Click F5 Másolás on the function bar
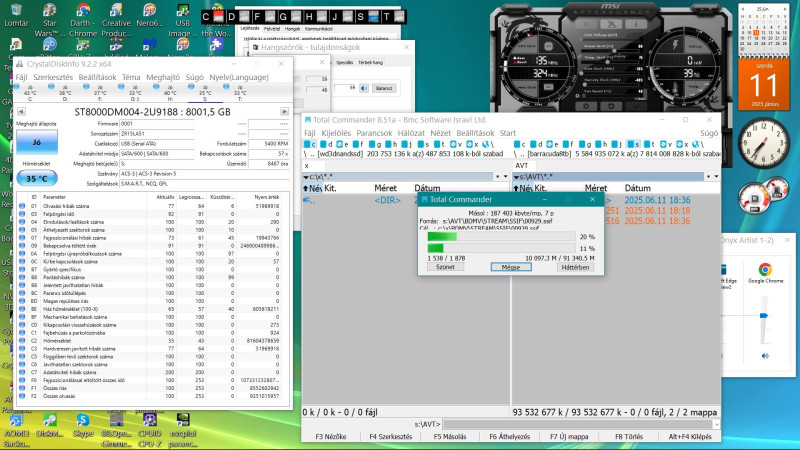This screenshot has width=800, height=450. click(449, 437)
